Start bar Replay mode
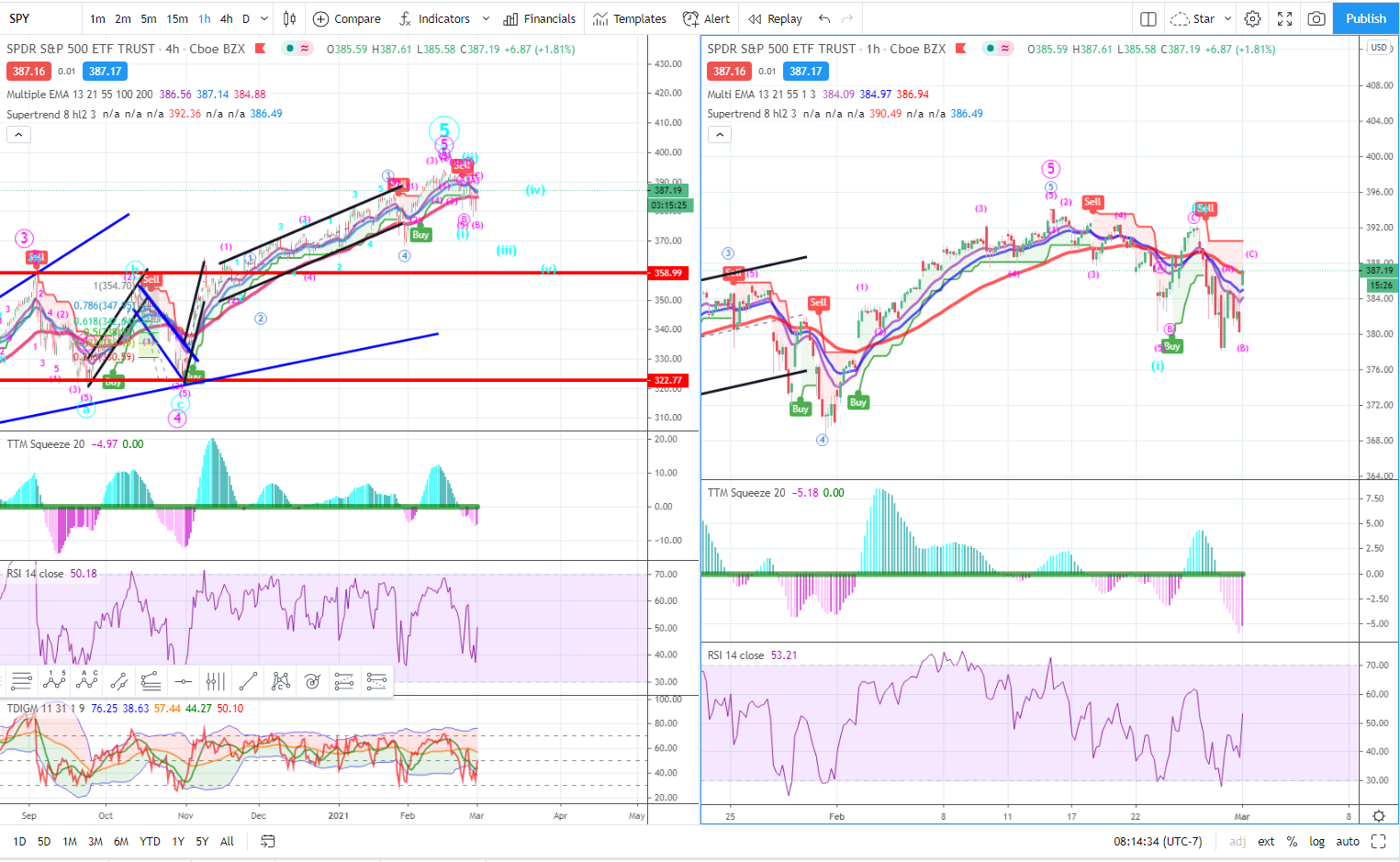Screen dimensions: 1400x862 point(775,18)
